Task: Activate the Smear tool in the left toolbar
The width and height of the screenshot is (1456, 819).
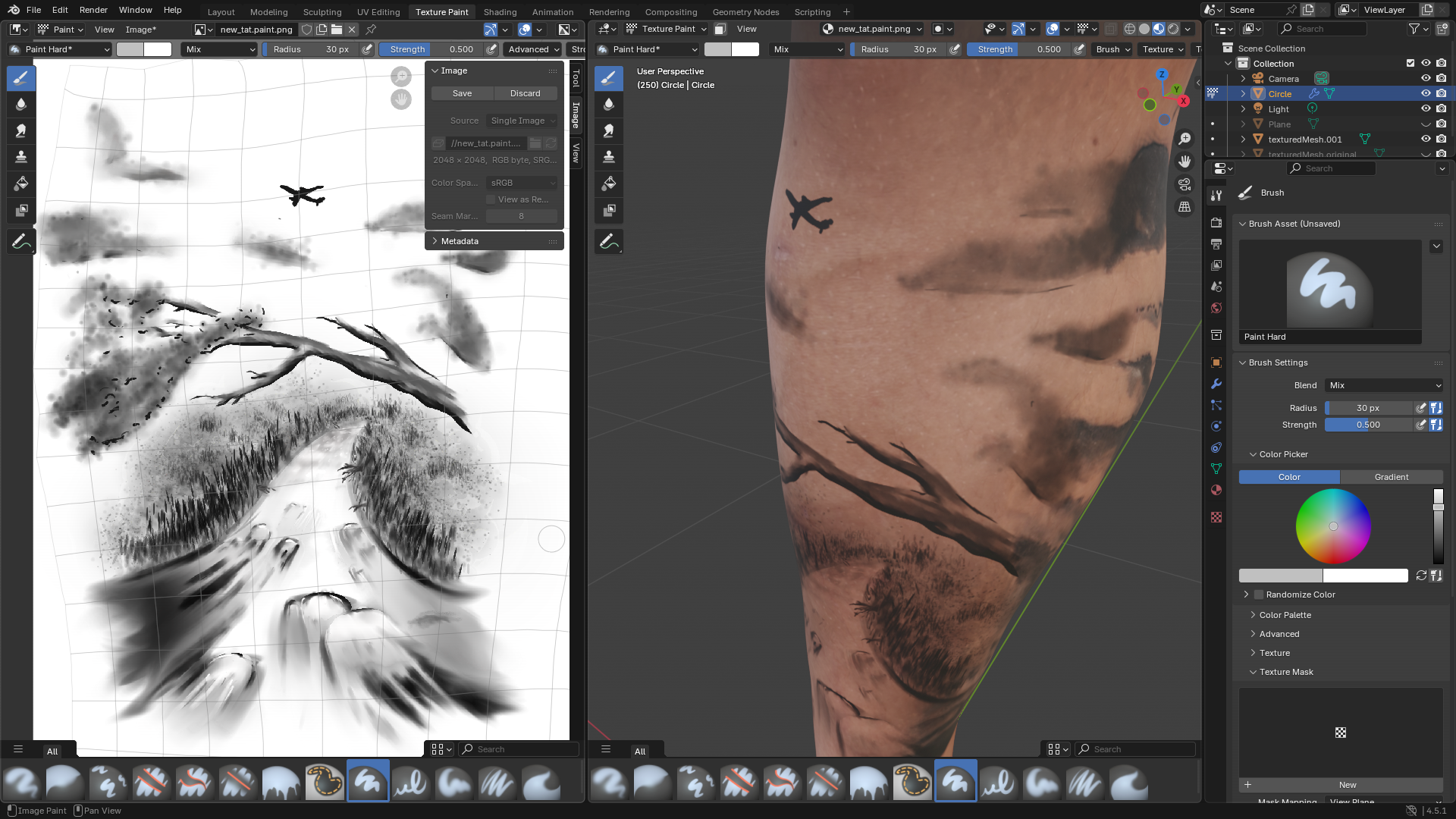Action: 20,130
